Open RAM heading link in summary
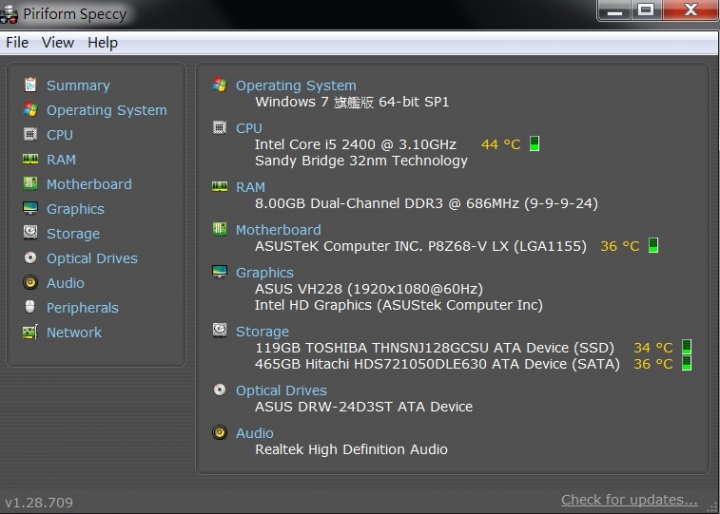720x514 pixels. [250, 187]
